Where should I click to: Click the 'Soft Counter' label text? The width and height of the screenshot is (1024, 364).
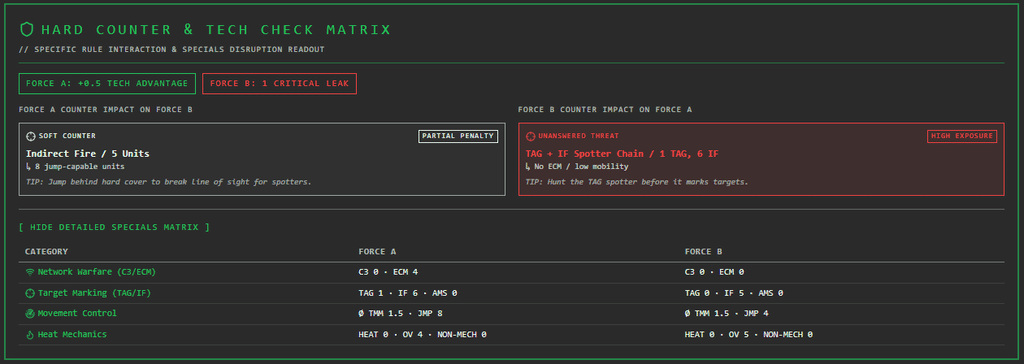pyautogui.click(x=67, y=136)
